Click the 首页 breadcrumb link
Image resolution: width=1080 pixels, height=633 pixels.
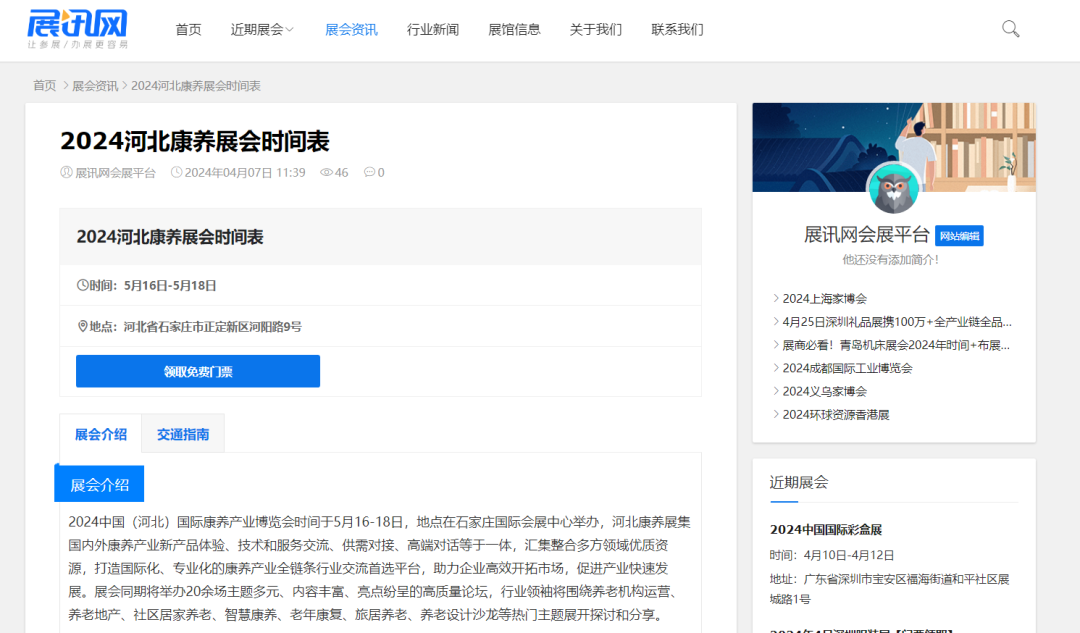(x=44, y=86)
